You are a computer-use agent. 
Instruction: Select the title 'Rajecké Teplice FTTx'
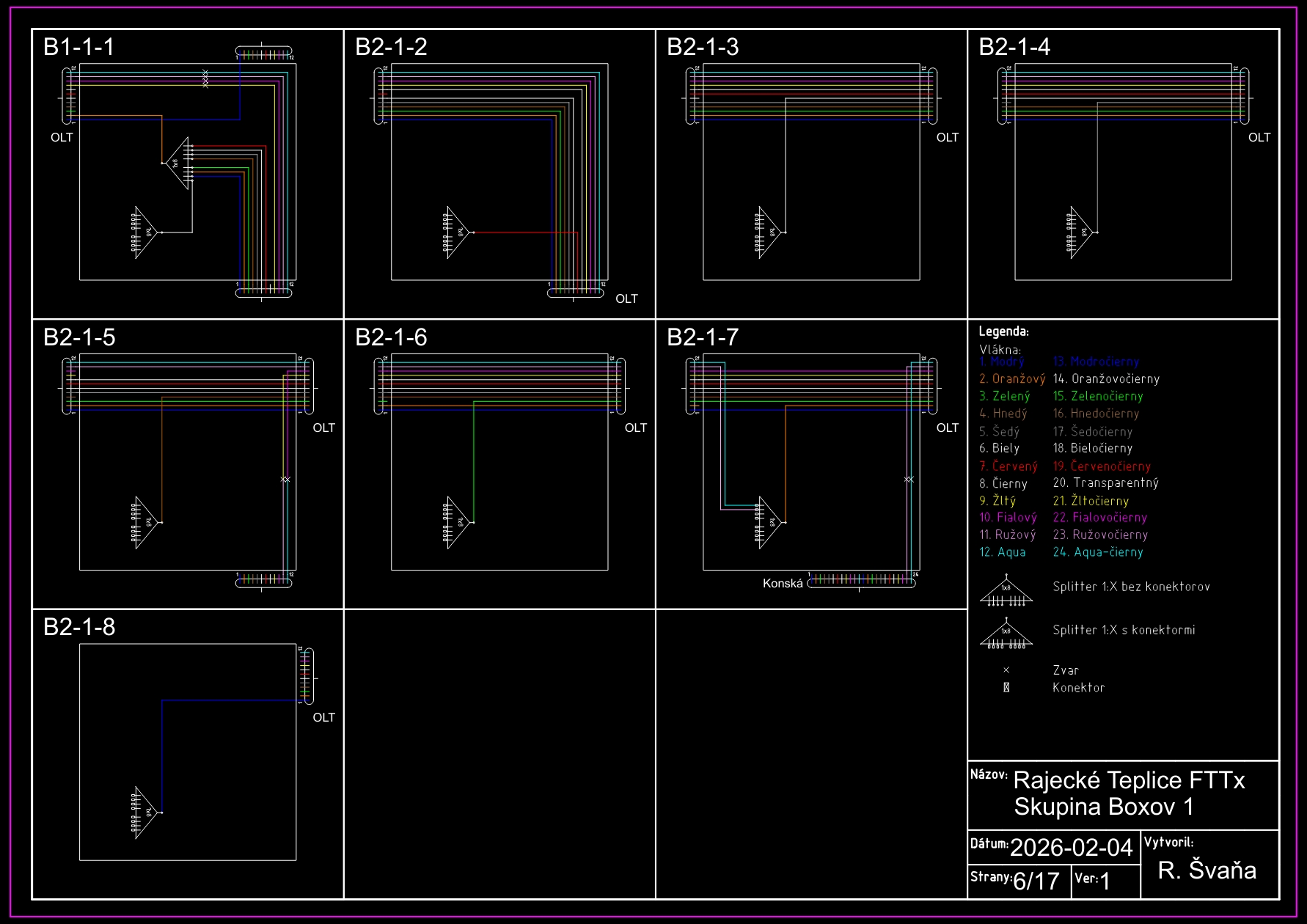pyautogui.click(x=1128, y=780)
